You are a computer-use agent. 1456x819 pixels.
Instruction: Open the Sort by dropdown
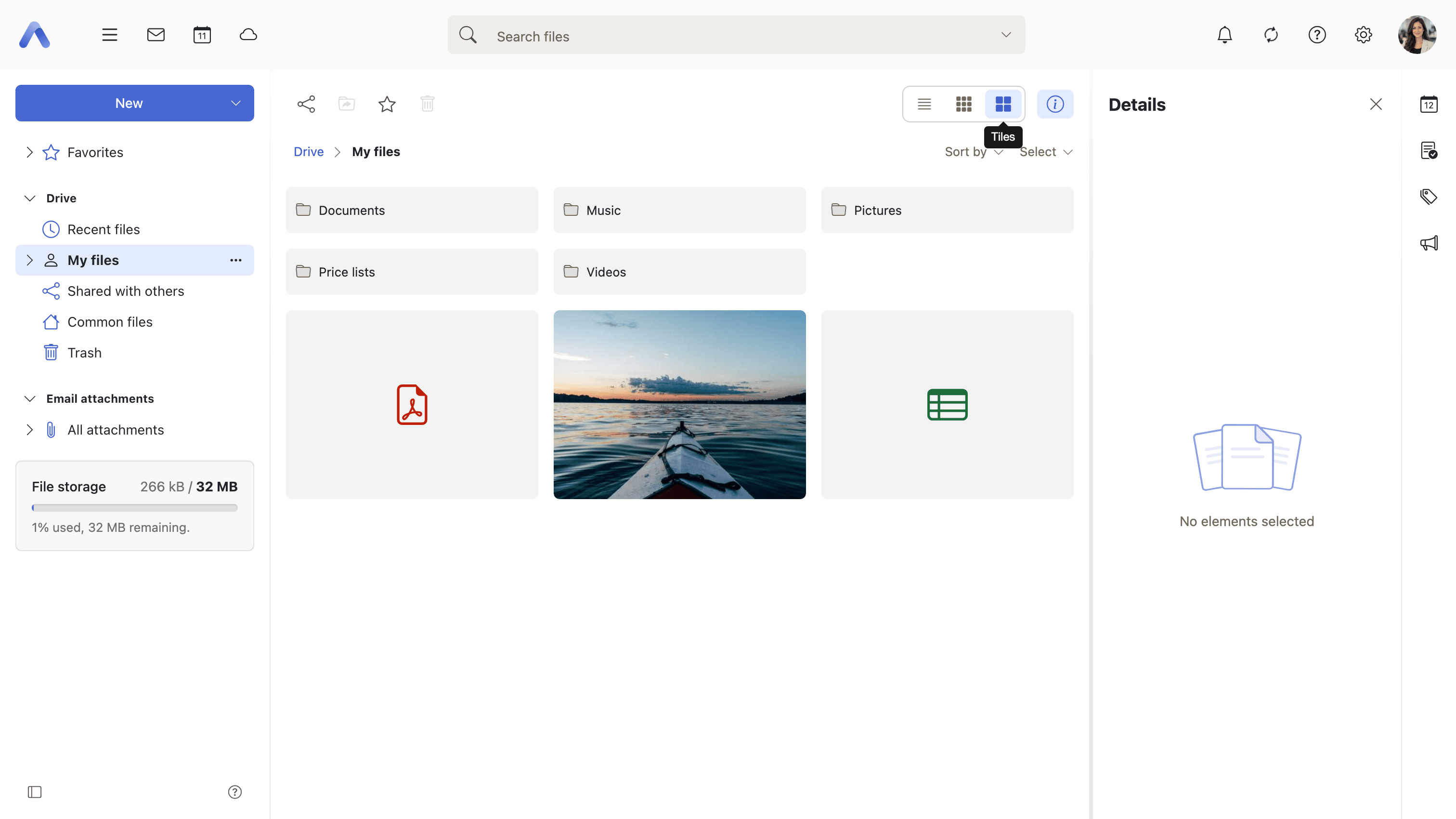tap(973, 152)
